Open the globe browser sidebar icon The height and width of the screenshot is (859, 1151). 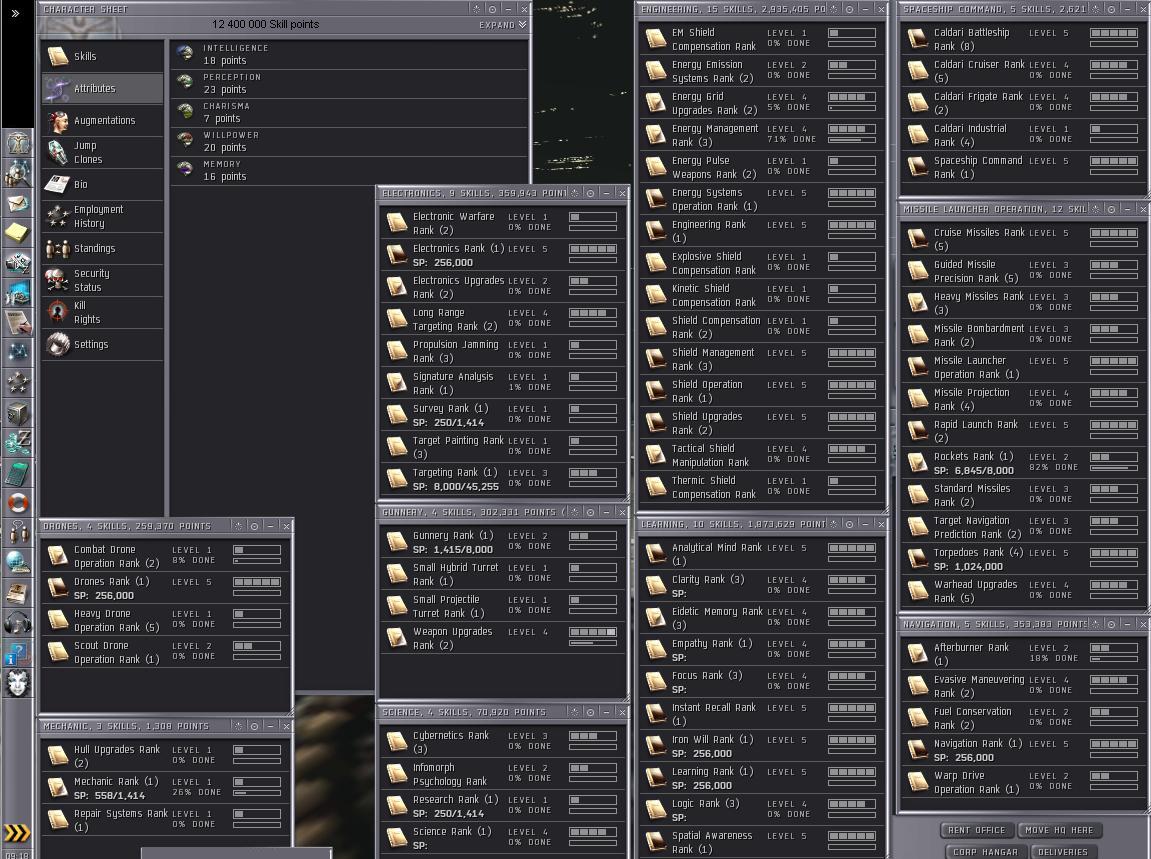18,562
